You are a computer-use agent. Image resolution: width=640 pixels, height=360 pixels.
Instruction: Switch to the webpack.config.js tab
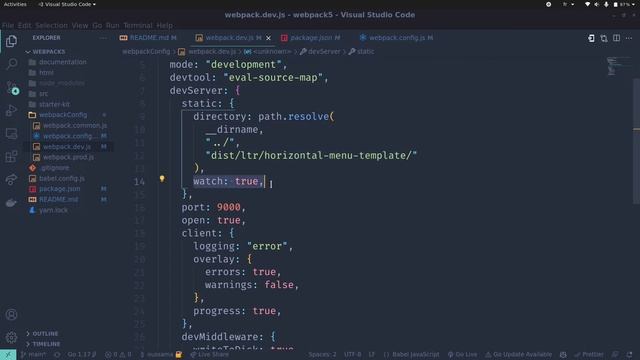pyautogui.click(x=396, y=38)
